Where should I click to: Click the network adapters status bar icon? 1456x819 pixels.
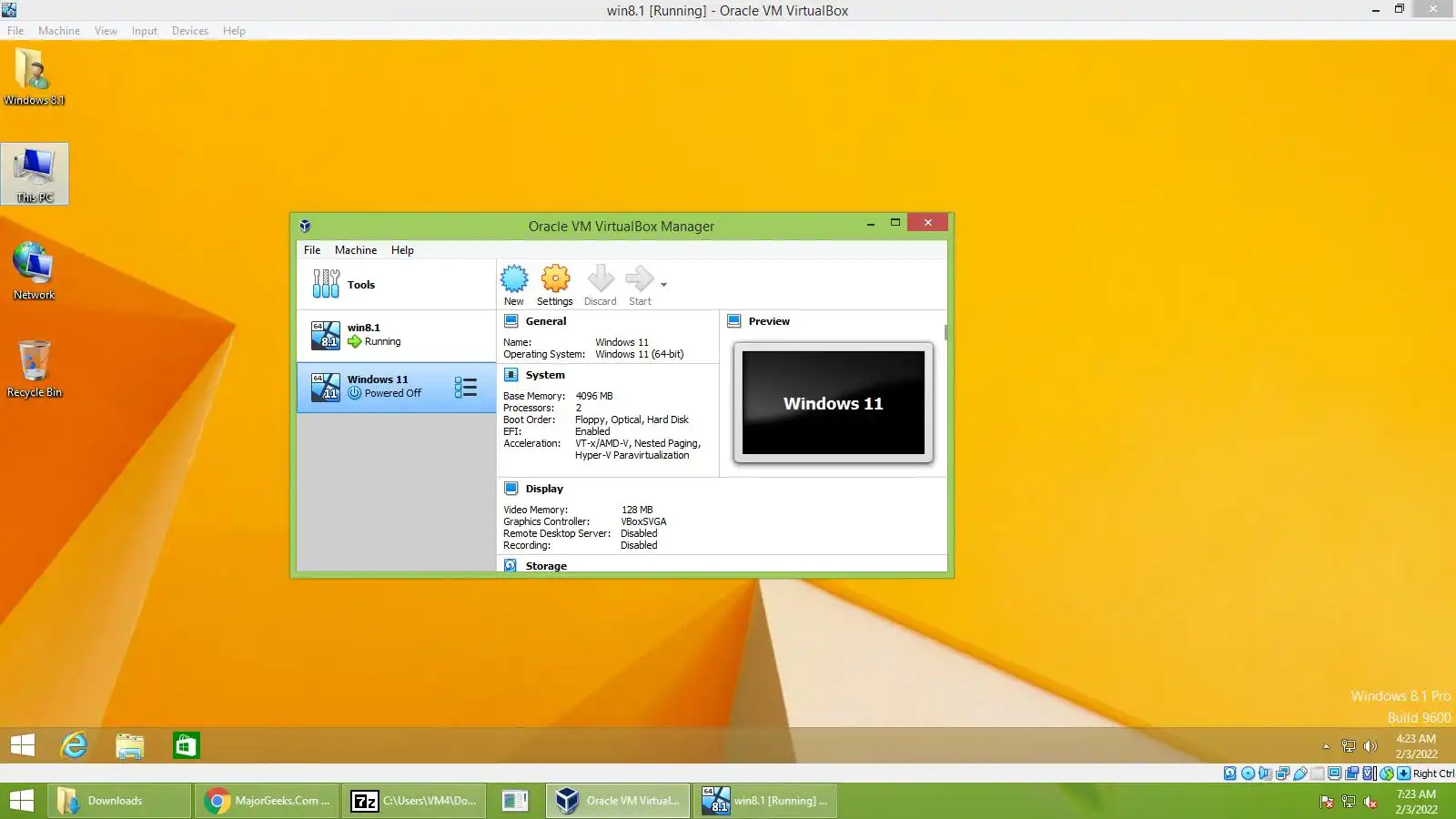1282,773
